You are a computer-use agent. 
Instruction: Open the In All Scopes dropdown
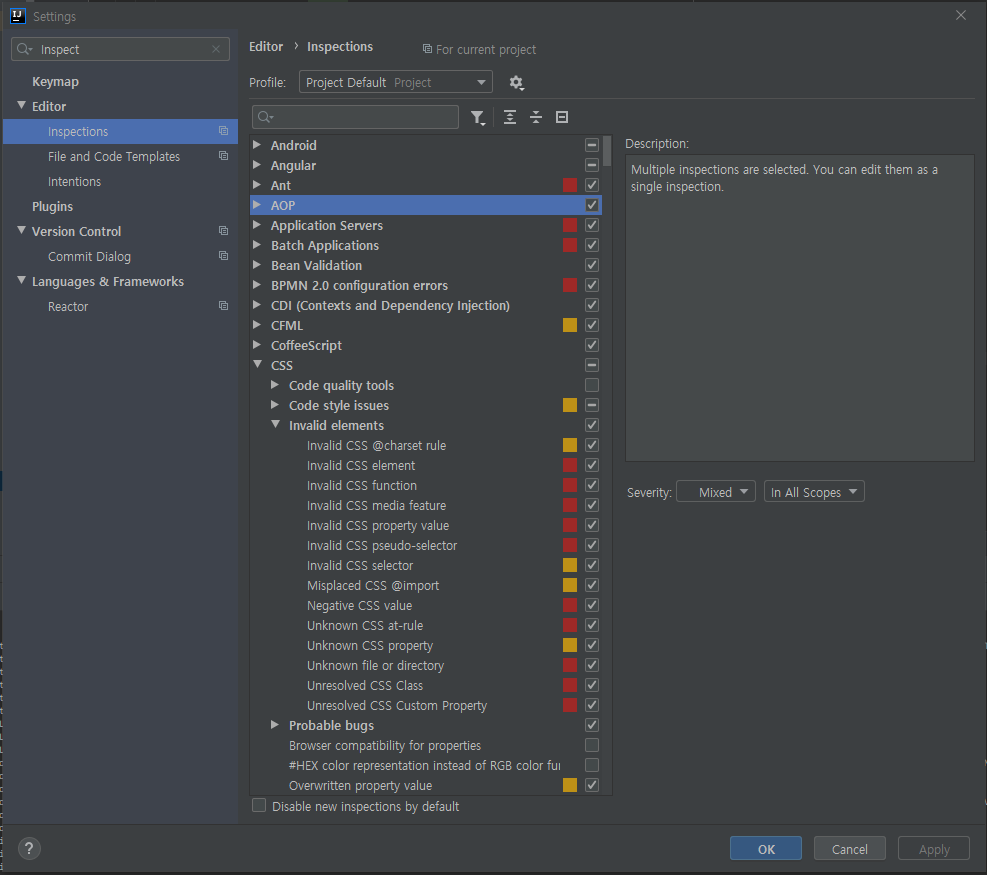pos(814,492)
